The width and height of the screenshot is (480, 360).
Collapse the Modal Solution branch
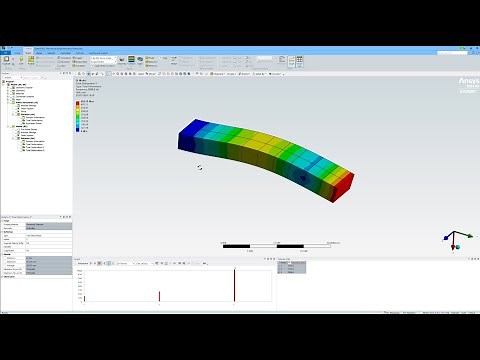(x=13, y=138)
